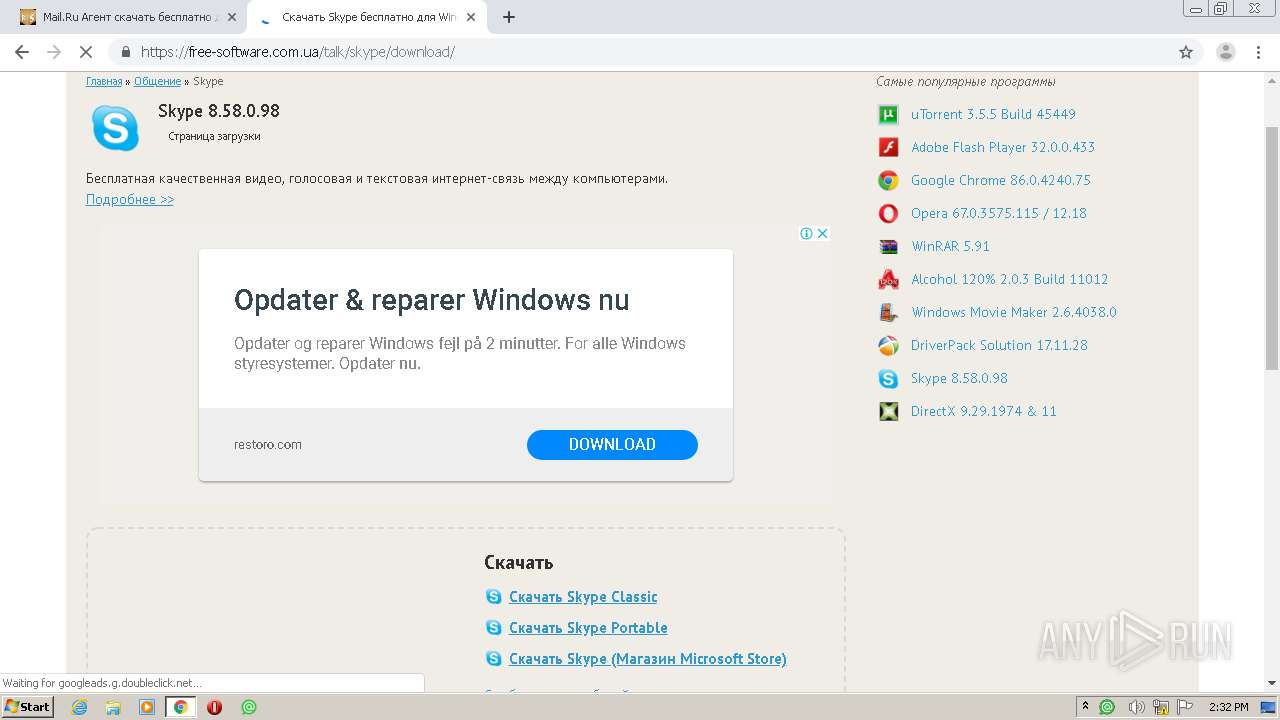Click the Skype icon in popular programs
This screenshot has width=1280, height=720.
(x=888, y=378)
